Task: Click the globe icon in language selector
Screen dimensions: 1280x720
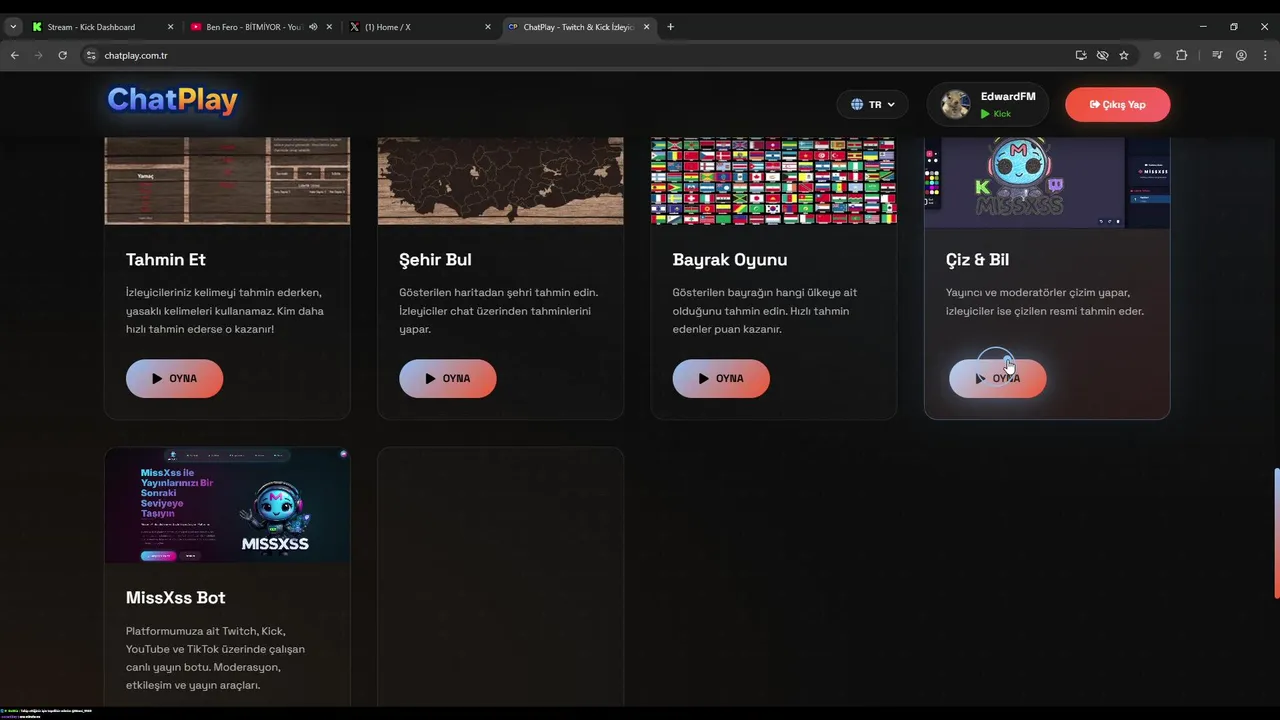Action: 857,104
